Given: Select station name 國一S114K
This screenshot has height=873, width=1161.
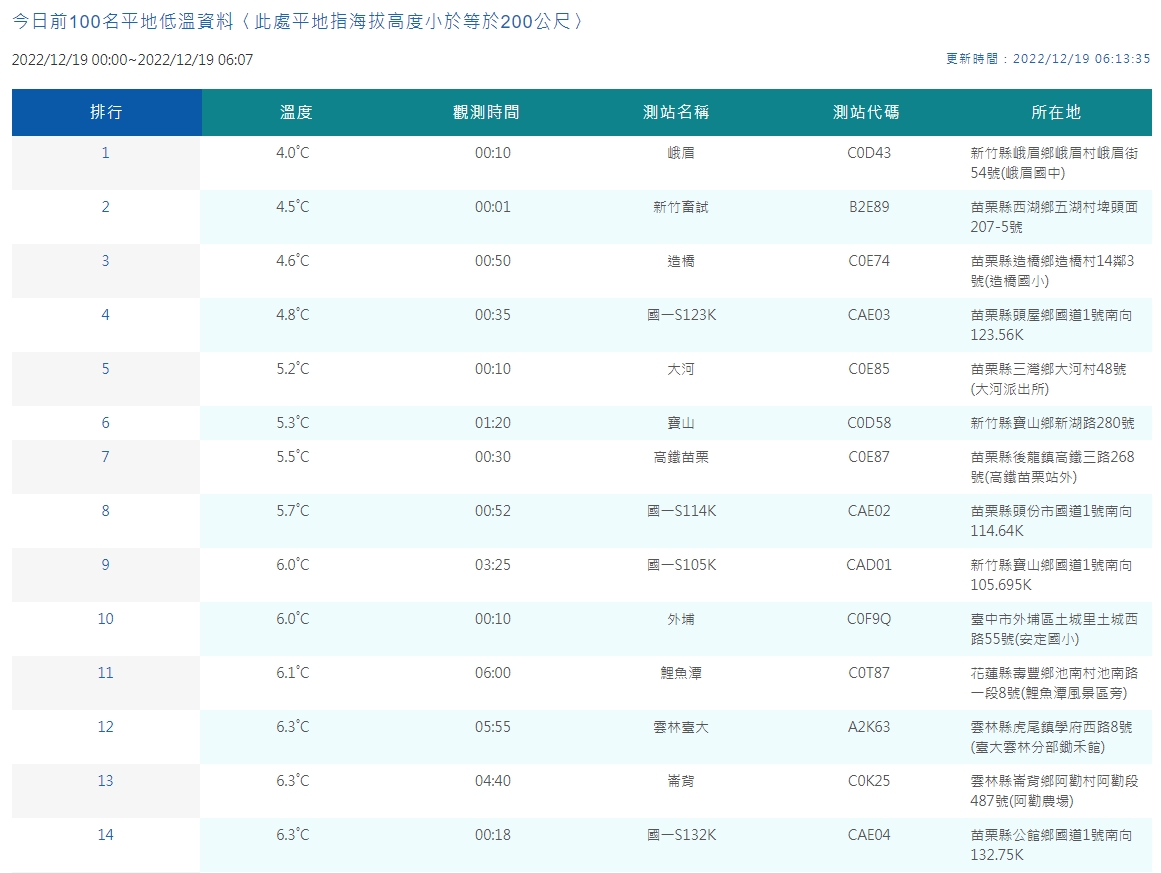Looking at the screenshot, I should coord(682,512).
